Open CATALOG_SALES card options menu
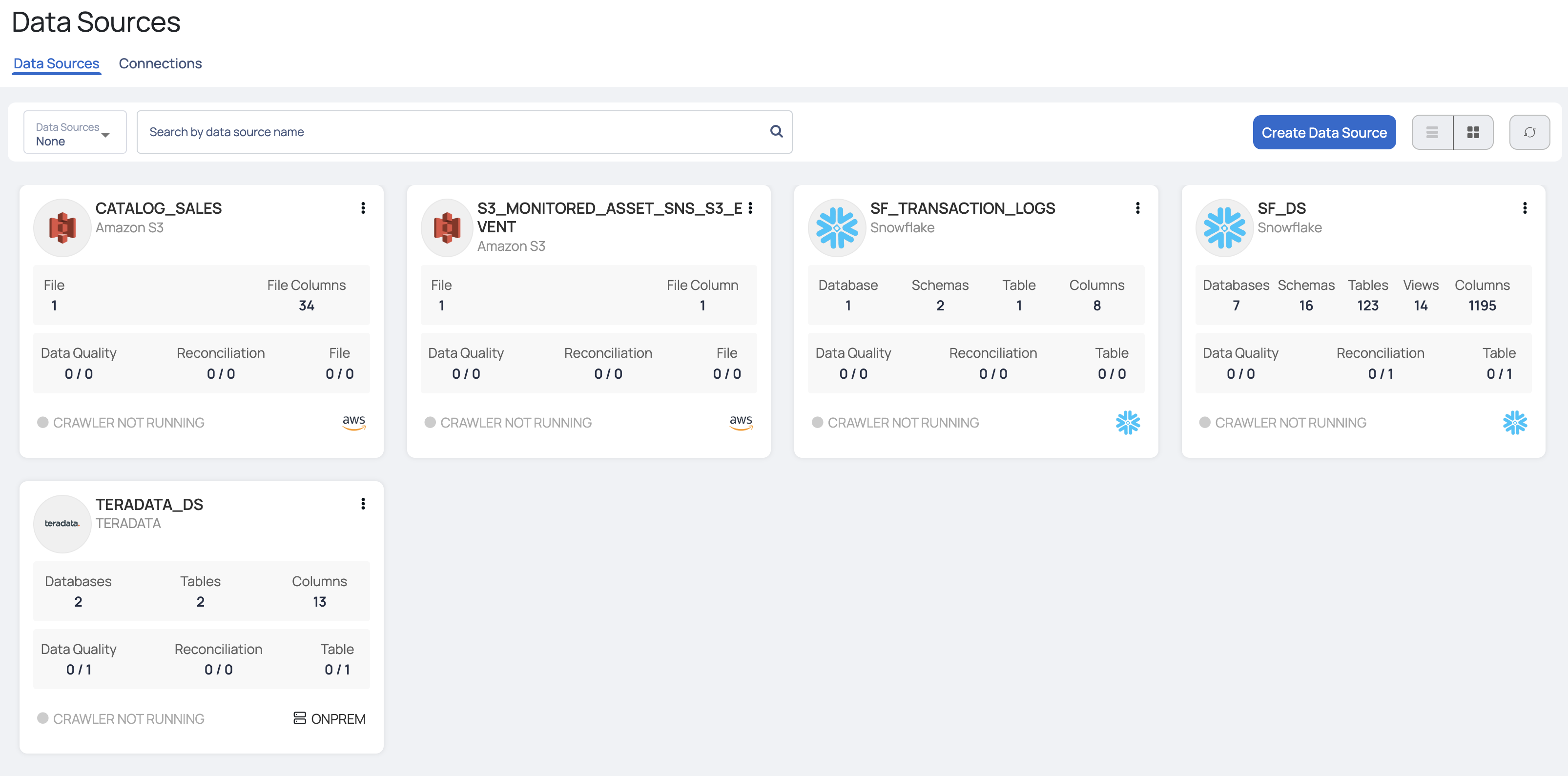The width and height of the screenshot is (1568, 776). pos(363,208)
